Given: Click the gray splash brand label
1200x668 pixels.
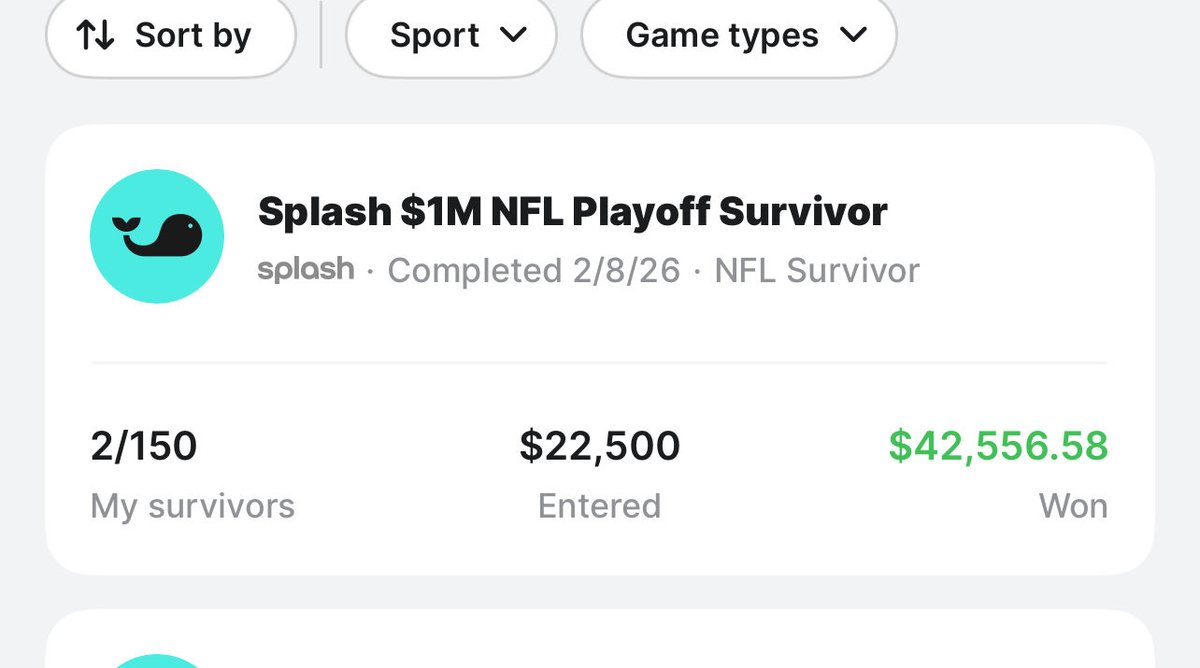Looking at the screenshot, I should [305, 270].
